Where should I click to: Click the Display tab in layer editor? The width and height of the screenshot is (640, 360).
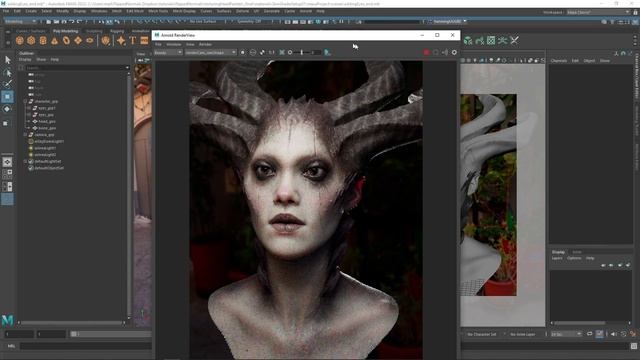[558, 252]
